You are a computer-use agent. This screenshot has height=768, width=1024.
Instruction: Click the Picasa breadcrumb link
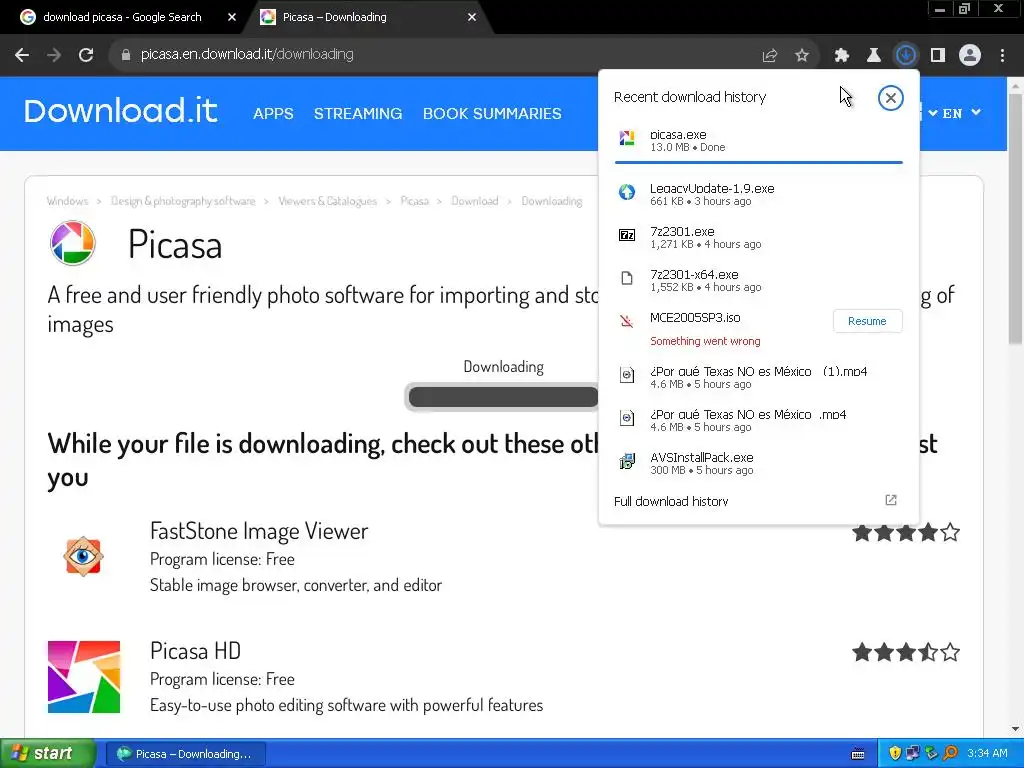tap(415, 201)
